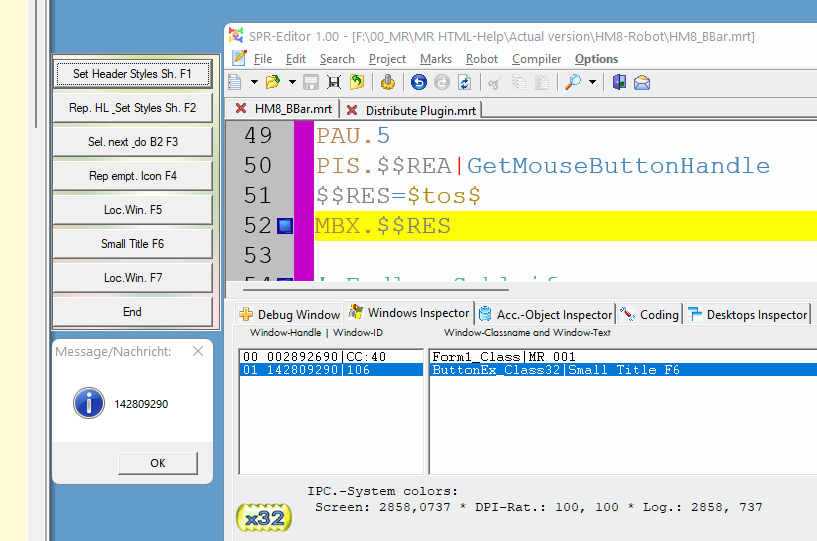Screen dimensions: 817x541
Task: Click the New file icon in toolbar
Action: [234, 82]
